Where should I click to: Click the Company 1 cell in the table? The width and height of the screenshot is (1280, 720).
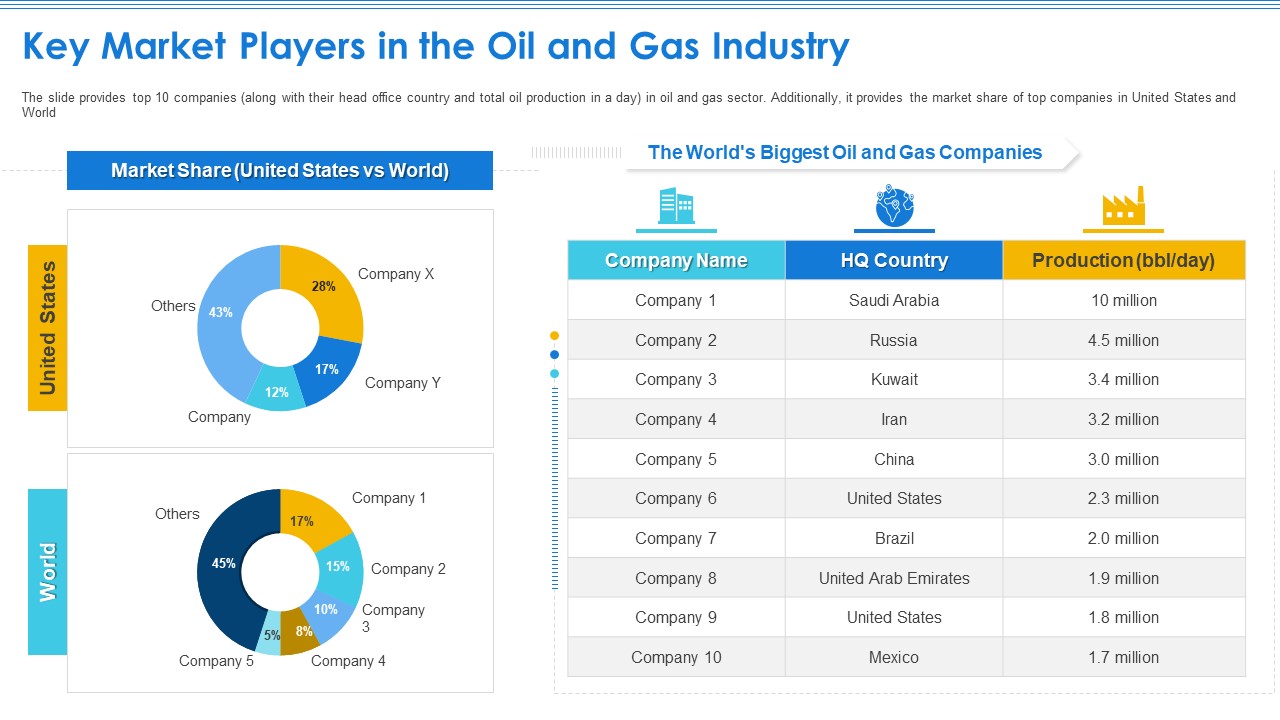(676, 300)
